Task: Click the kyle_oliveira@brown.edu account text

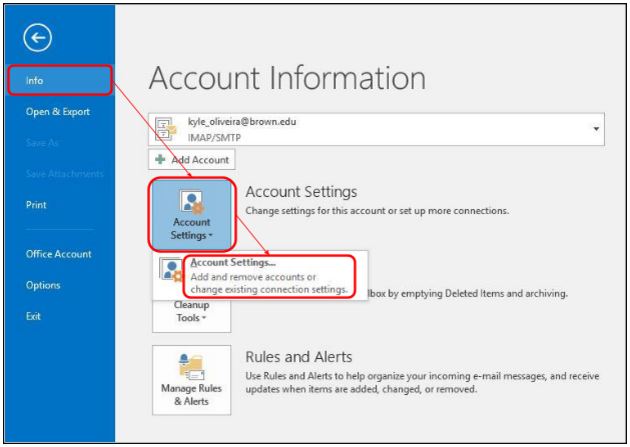Action: [242, 122]
